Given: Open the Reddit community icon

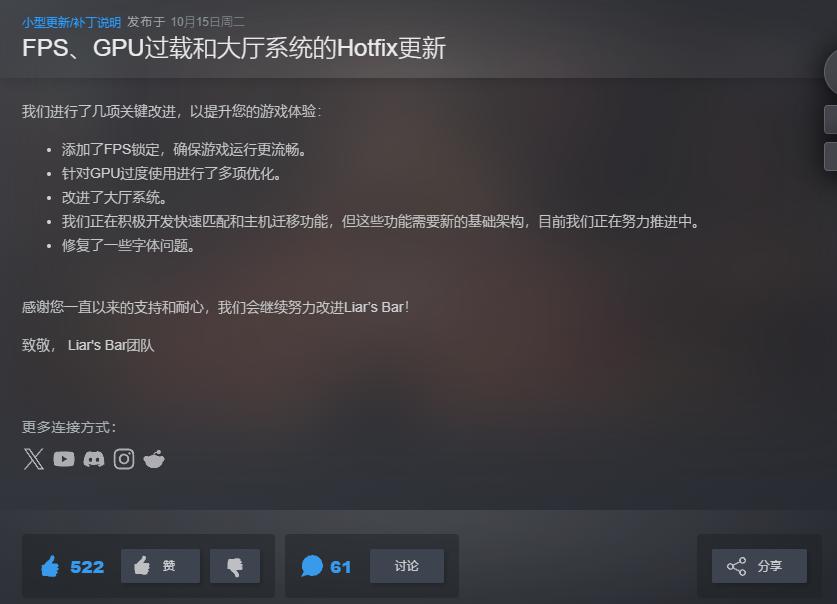Looking at the screenshot, I should coord(154,459).
